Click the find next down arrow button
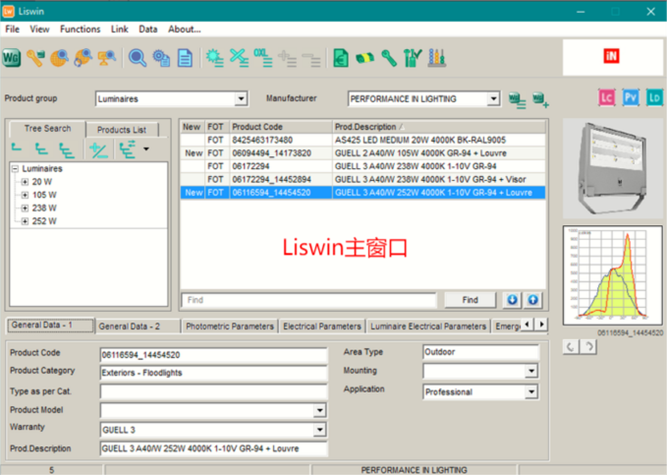667x475 pixels. pyautogui.click(x=512, y=300)
